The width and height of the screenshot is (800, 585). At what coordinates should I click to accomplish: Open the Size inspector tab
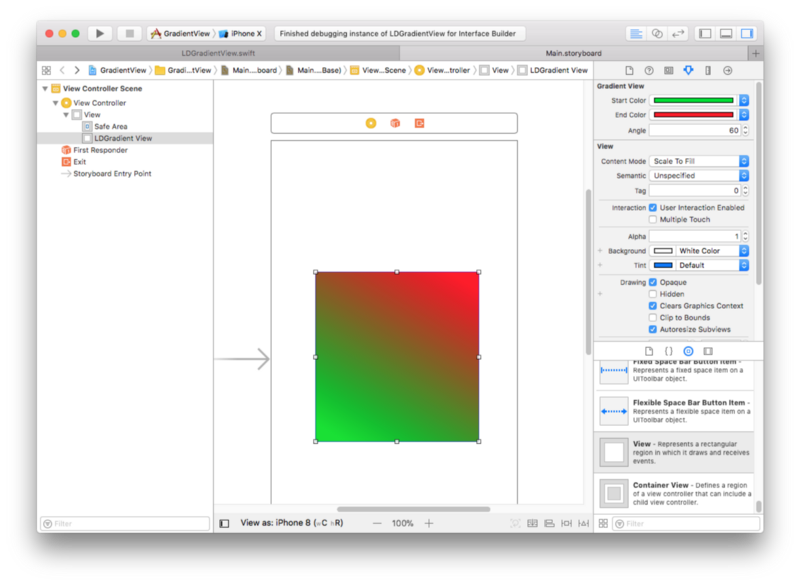tap(707, 70)
